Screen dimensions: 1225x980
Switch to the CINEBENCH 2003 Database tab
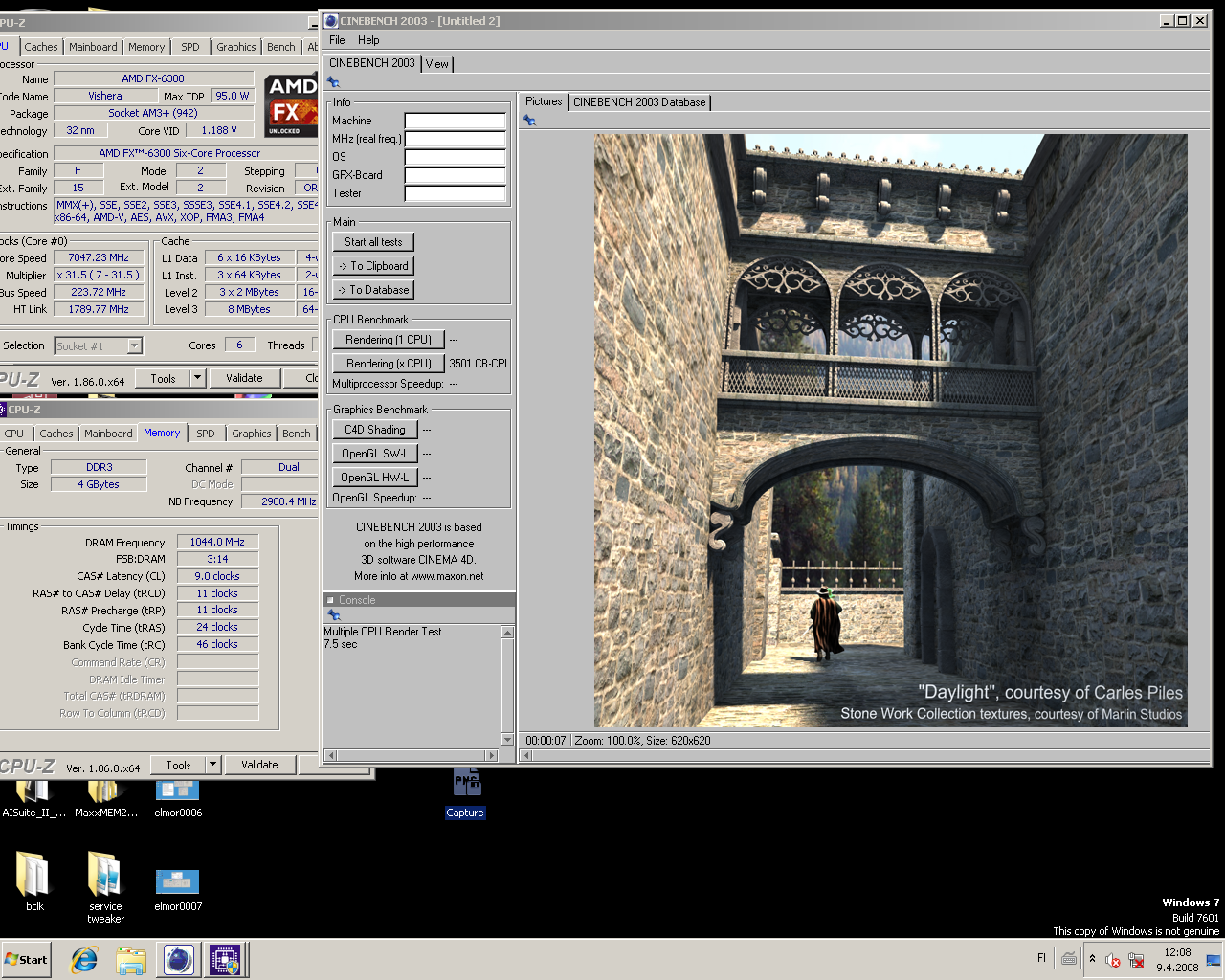pyautogui.click(x=639, y=102)
